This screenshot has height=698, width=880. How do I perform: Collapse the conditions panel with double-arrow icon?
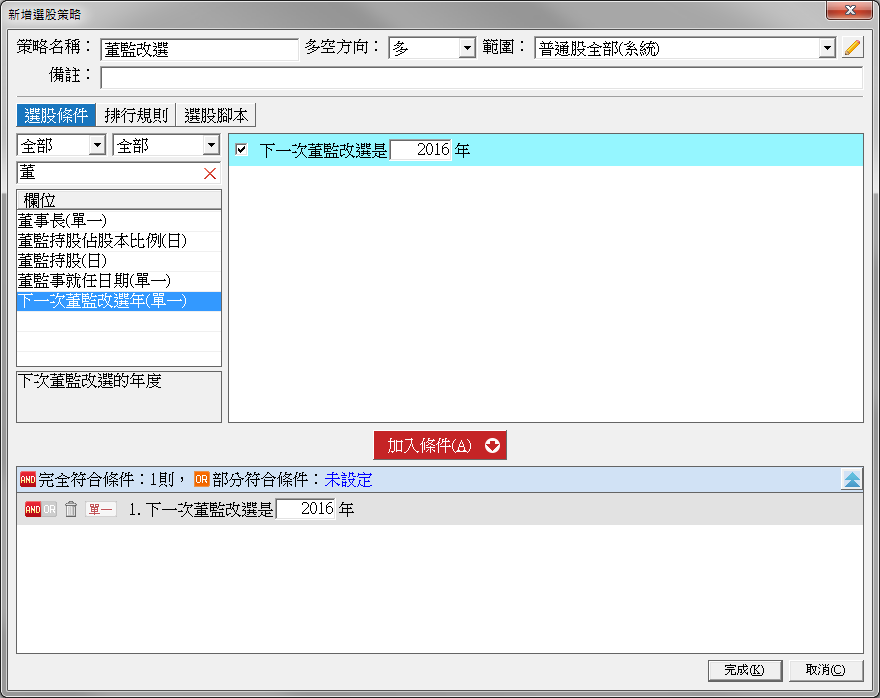pos(851,480)
